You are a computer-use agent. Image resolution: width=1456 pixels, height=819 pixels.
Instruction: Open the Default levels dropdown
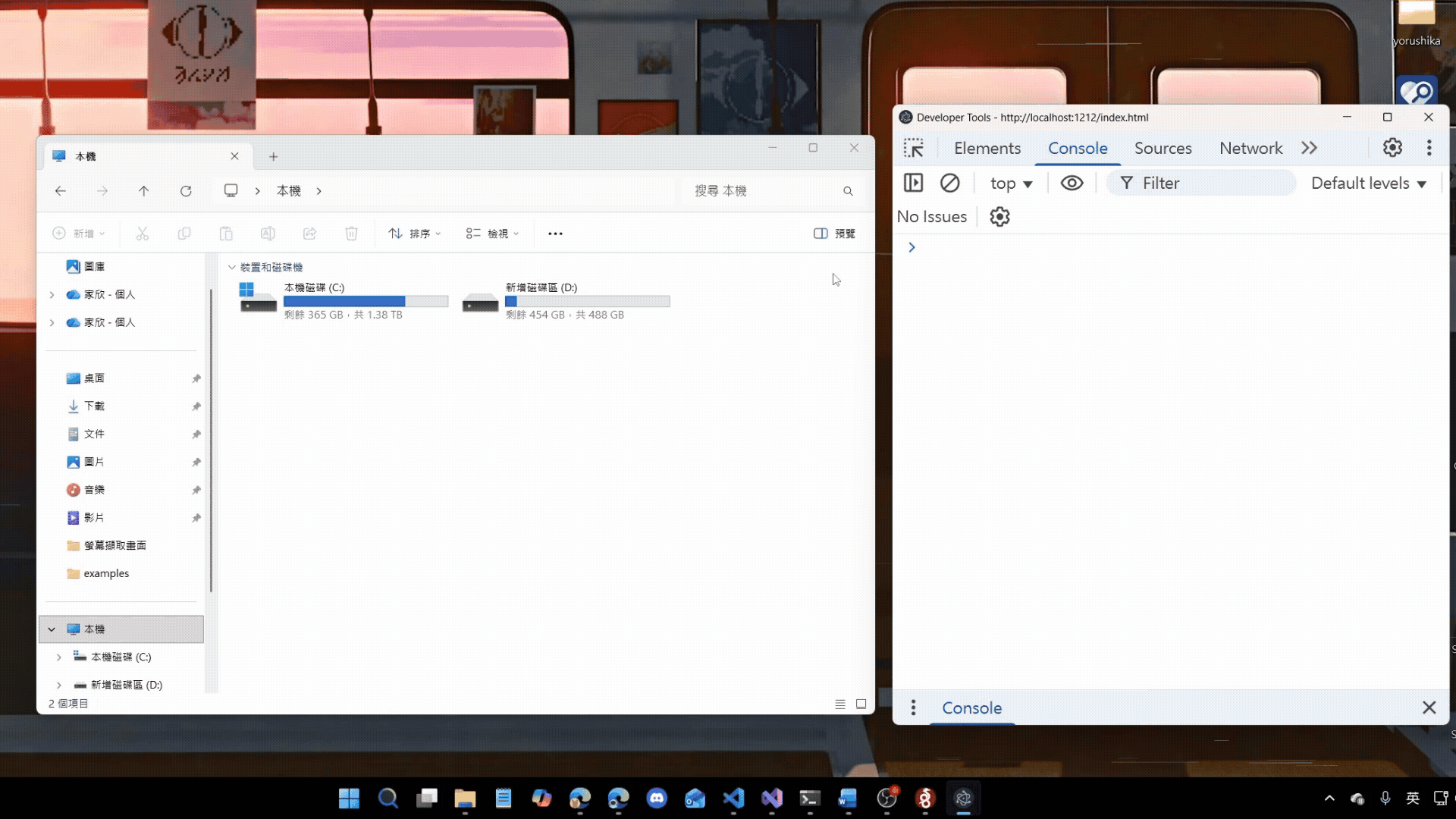click(x=1368, y=184)
